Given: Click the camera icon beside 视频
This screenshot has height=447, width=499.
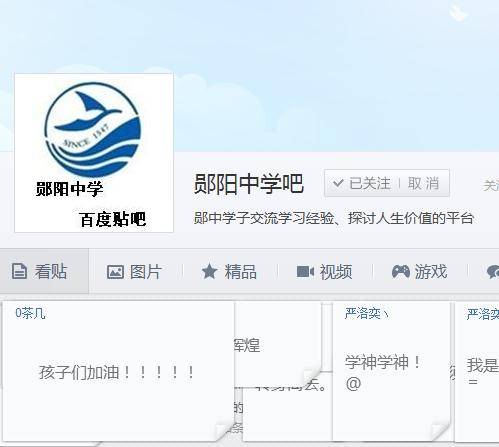Looking at the screenshot, I should [x=305, y=272].
